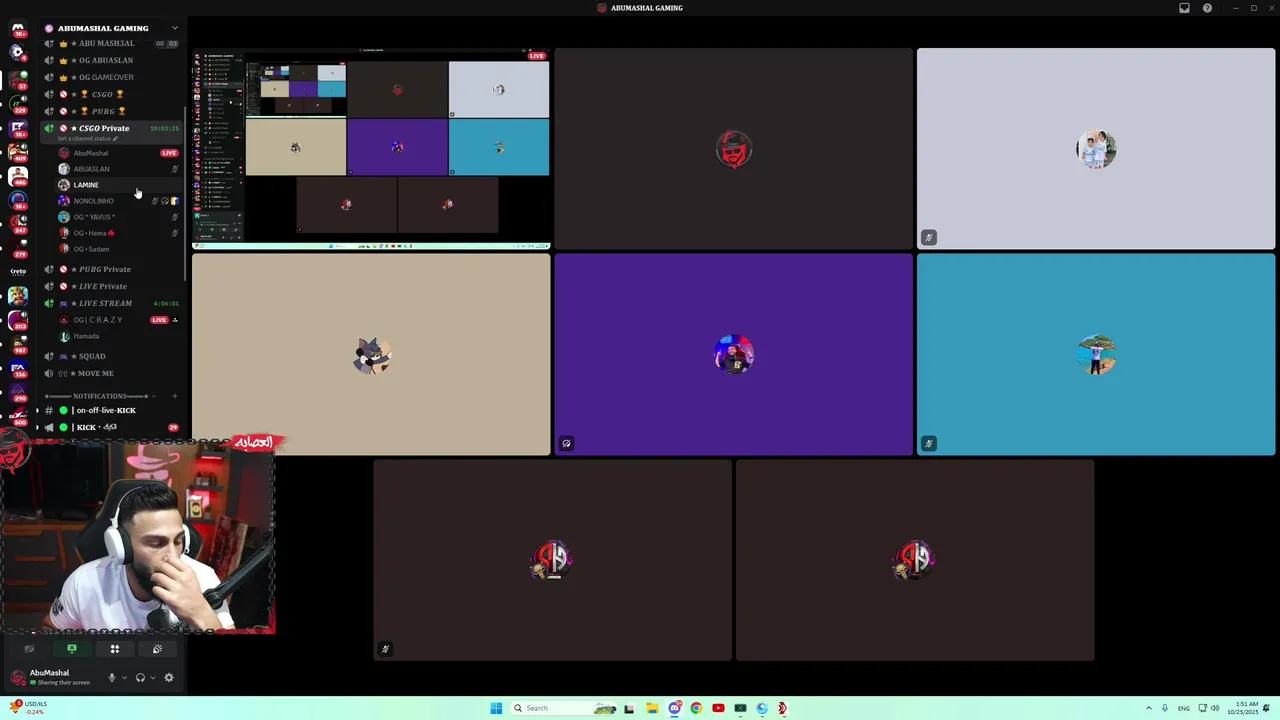Focus the dark tile with red bearded avatar
Screen dimensions: 1280x720
pyautogui.click(x=734, y=148)
